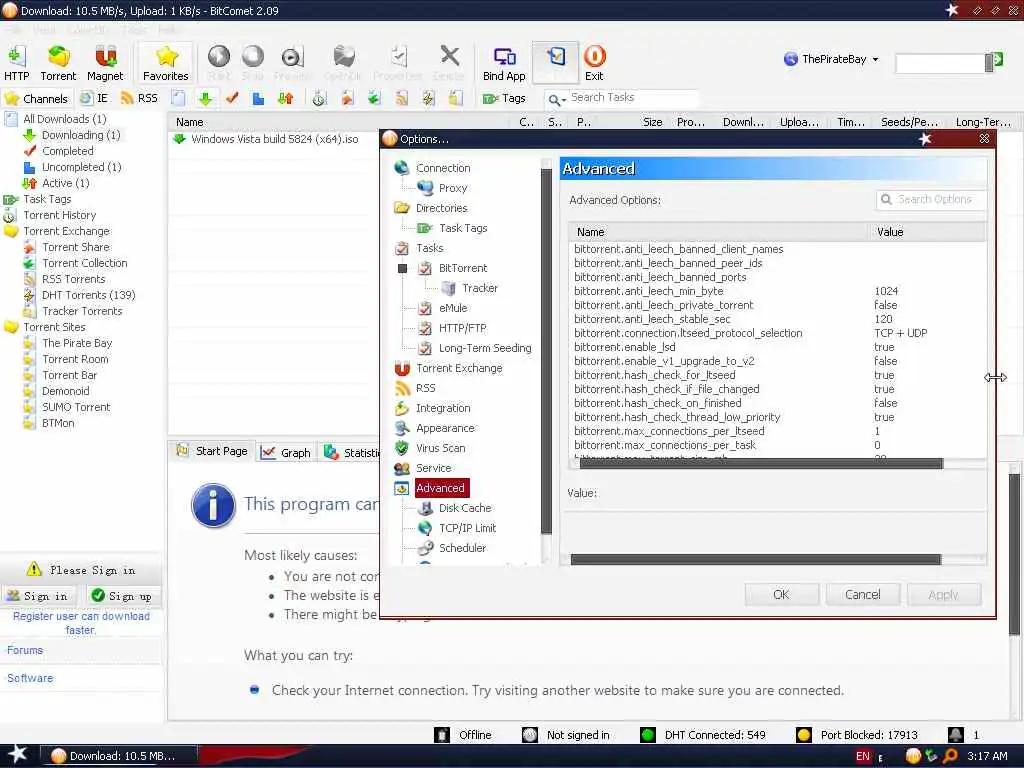This screenshot has width=1024, height=768.
Task: Select bittorrent.anti_leech_min_byte option row
Action: click(777, 291)
